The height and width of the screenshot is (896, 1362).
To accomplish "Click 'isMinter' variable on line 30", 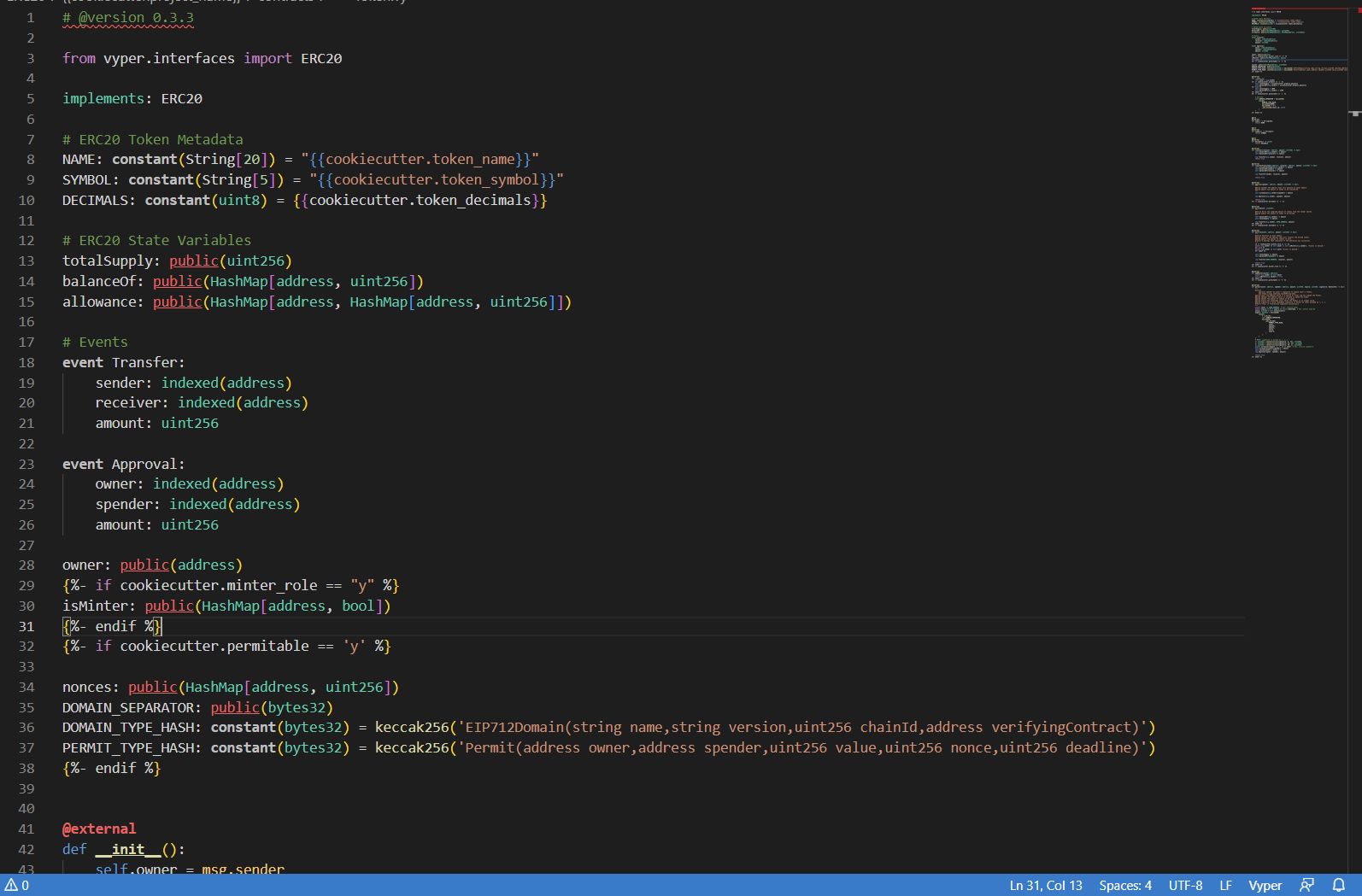I will click(x=95, y=606).
